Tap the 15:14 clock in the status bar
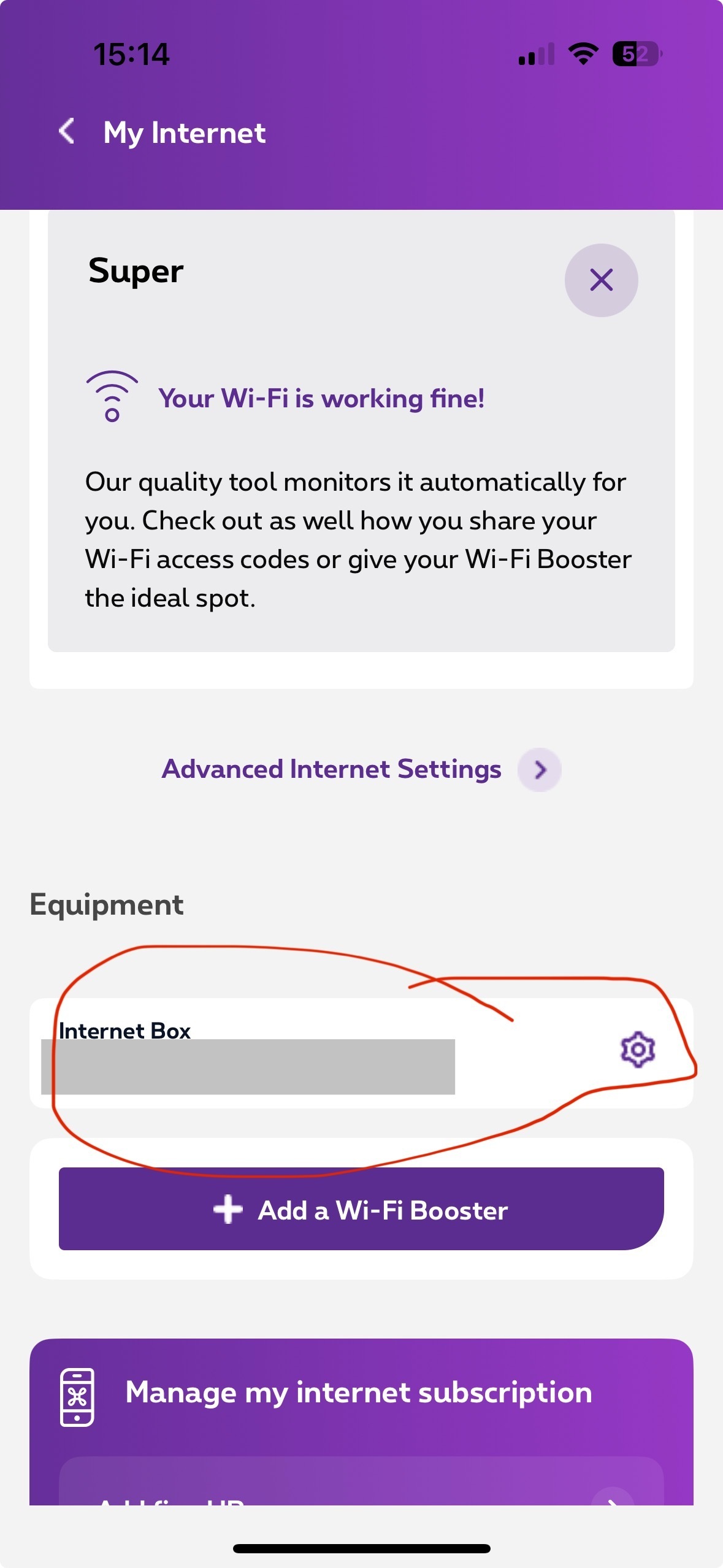The image size is (723, 1568). [x=131, y=55]
